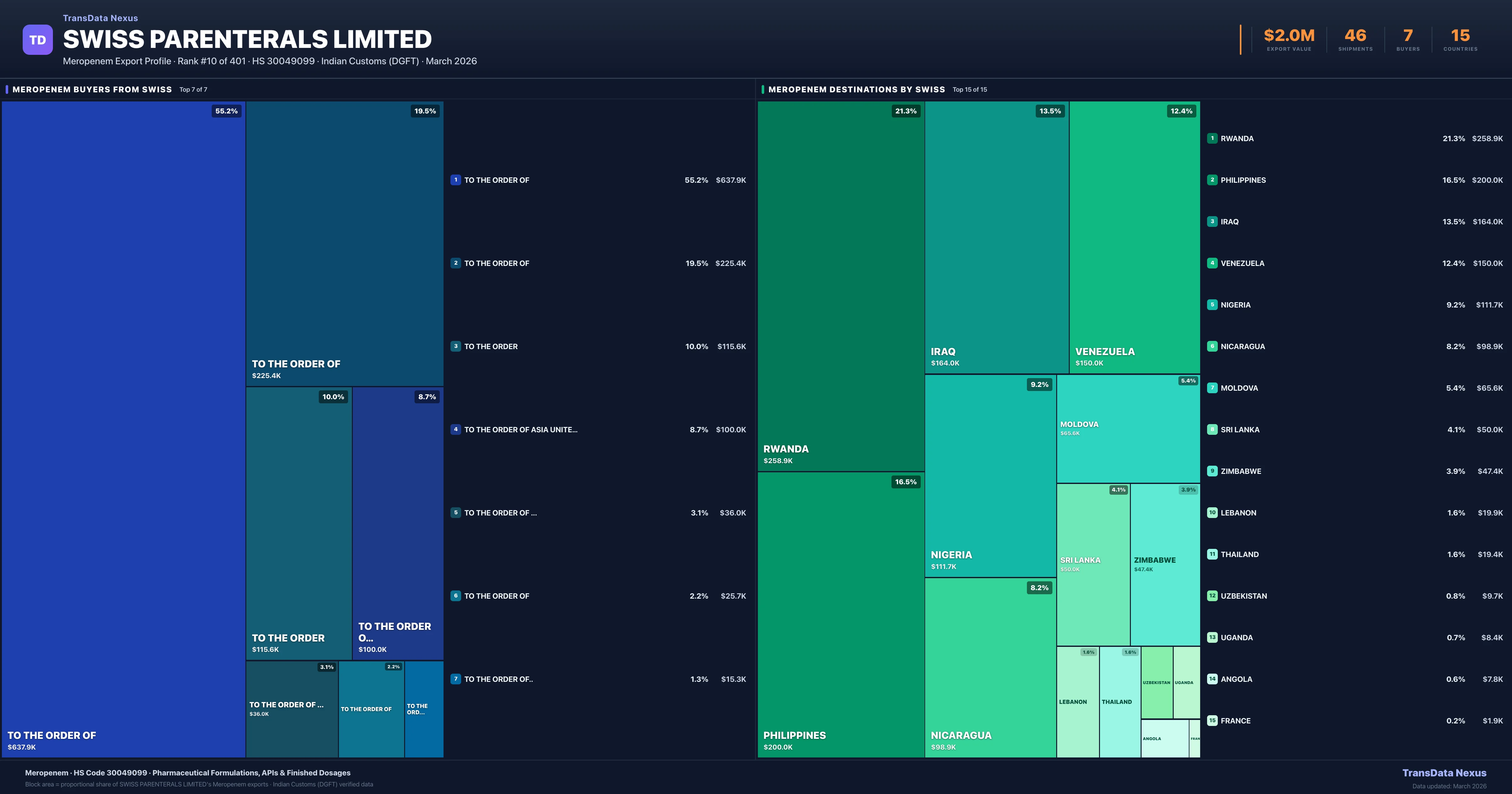Image resolution: width=1512 pixels, height=794 pixels.
Task: Click rank 7 buyer badge in legend
Action: click(x=455, y=679)
